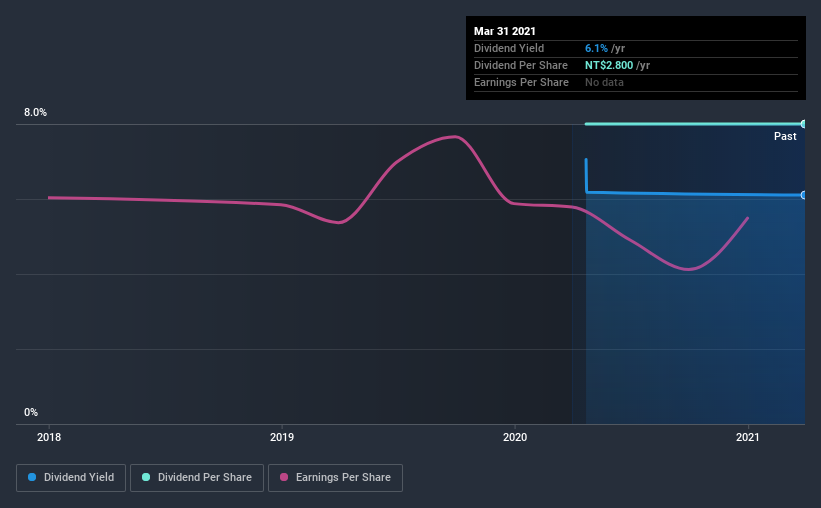This screenshot has width=821, height=508.
Task: Click the 2019 x-axis label
Action: tap(282, 437)
